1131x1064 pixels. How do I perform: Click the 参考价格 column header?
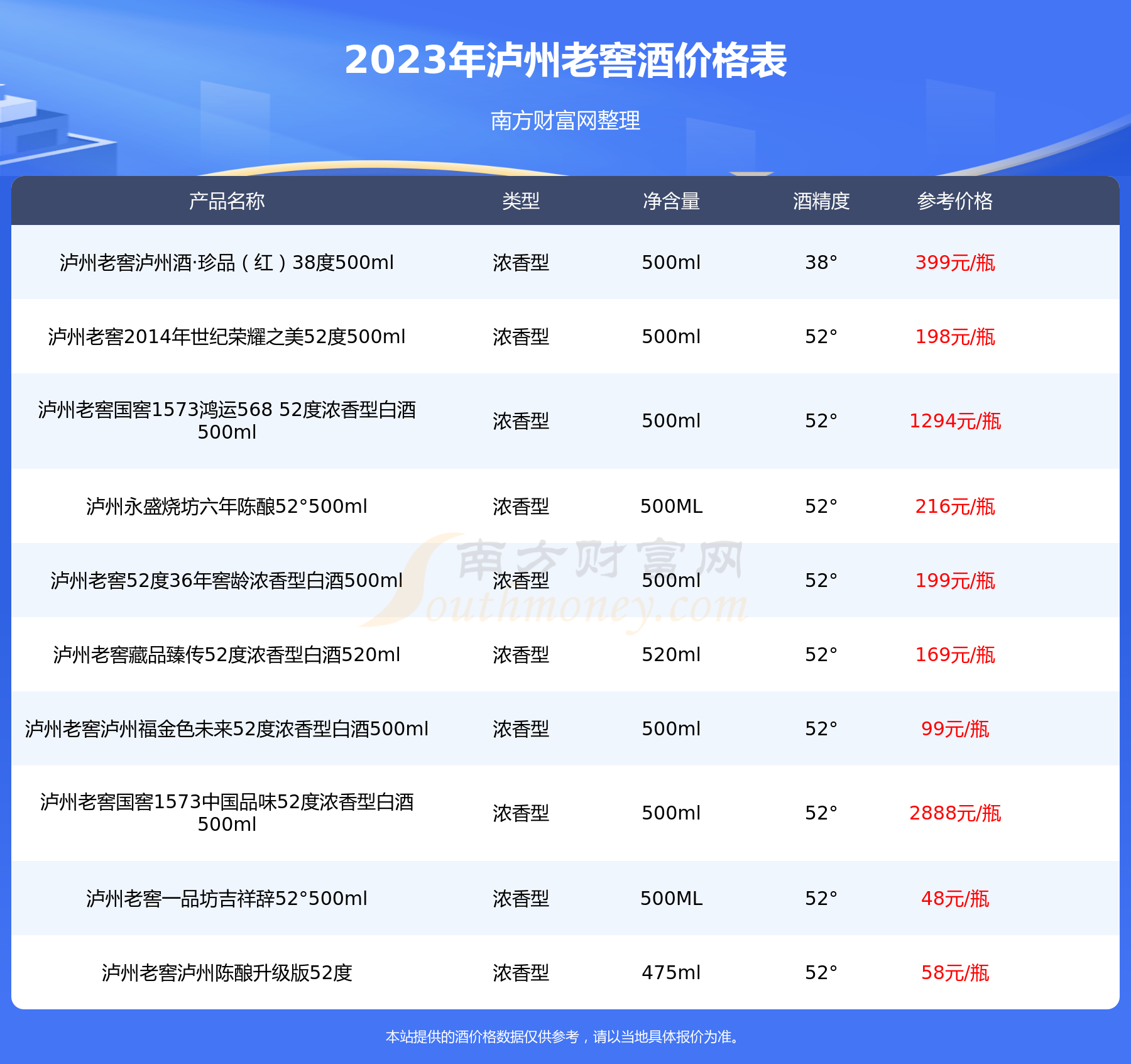955,201
